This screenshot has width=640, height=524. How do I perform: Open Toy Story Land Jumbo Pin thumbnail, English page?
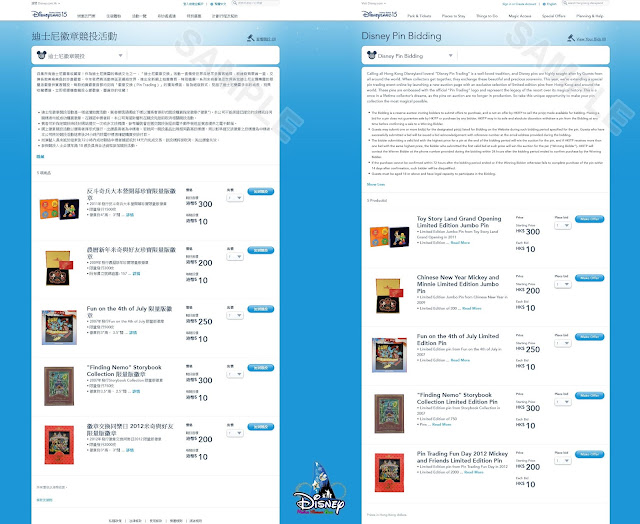(x=389, y=237)
